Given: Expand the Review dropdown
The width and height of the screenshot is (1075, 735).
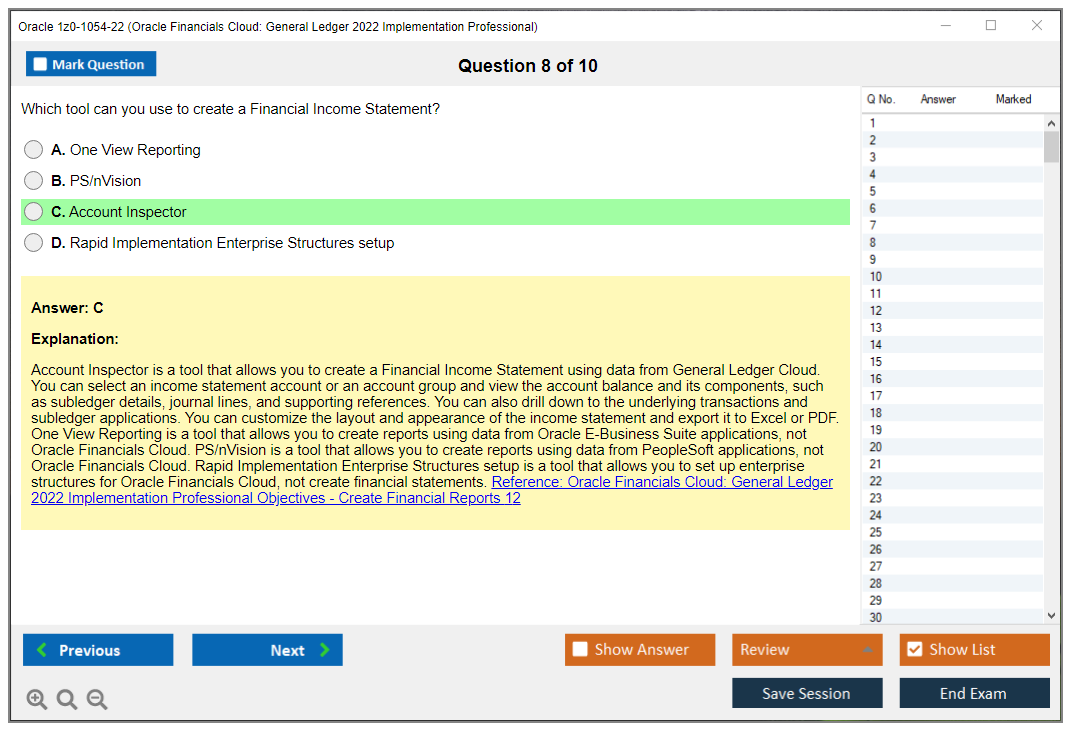Looking at the screenshot, I should pos(867,650).
